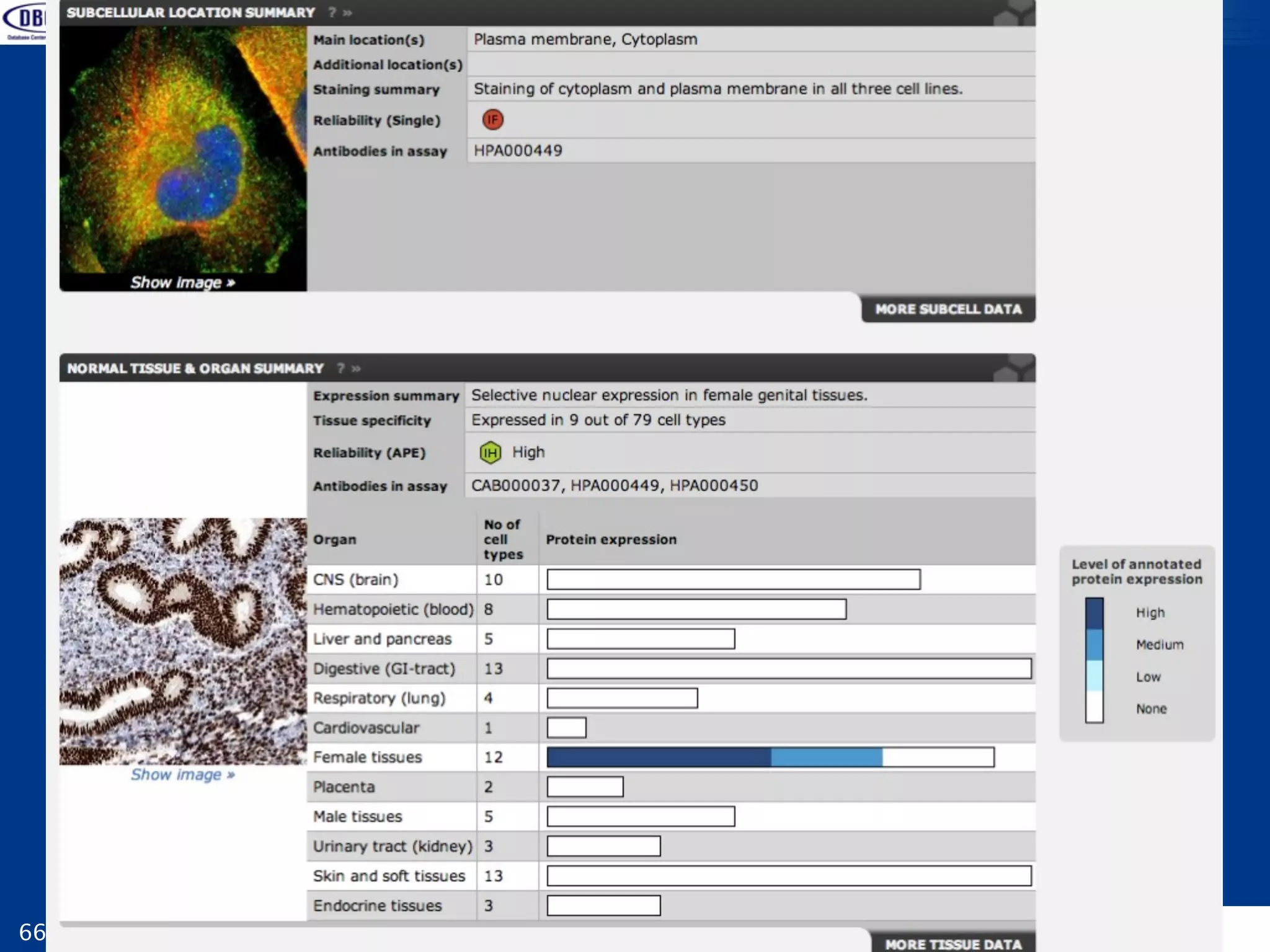
Task: Click the Protein expression column header
Action: pyautogui.click(x=611, y=539)
